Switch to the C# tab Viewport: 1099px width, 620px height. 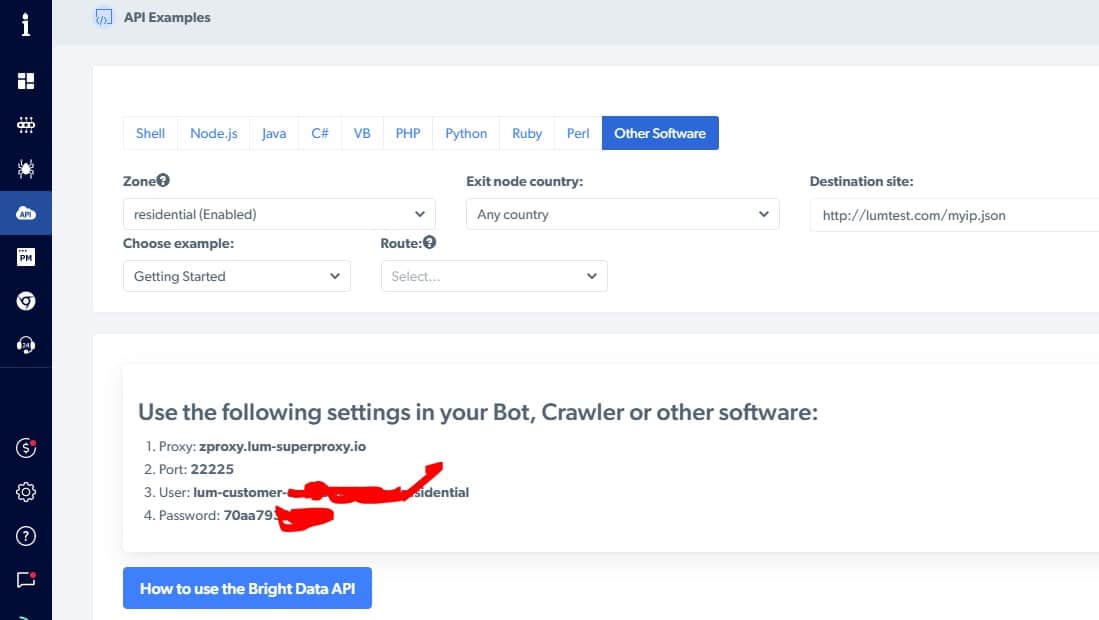click(320, 133)
